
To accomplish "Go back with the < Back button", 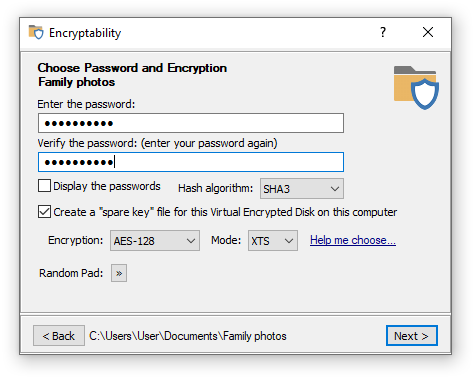I will click(59, 336).
